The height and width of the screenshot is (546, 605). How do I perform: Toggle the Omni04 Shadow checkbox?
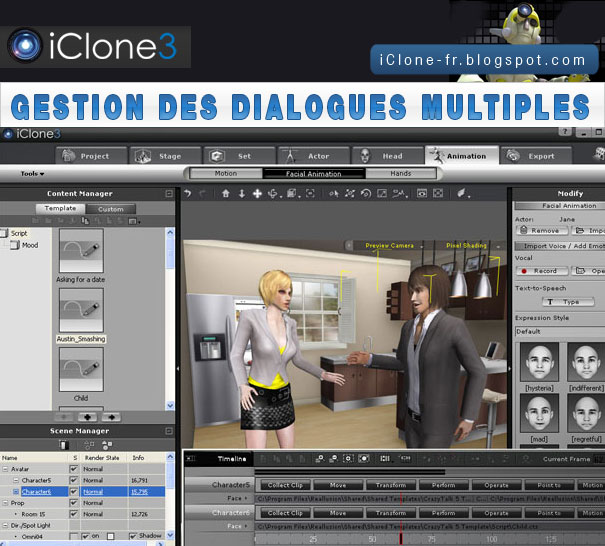(x=133, y=536)
